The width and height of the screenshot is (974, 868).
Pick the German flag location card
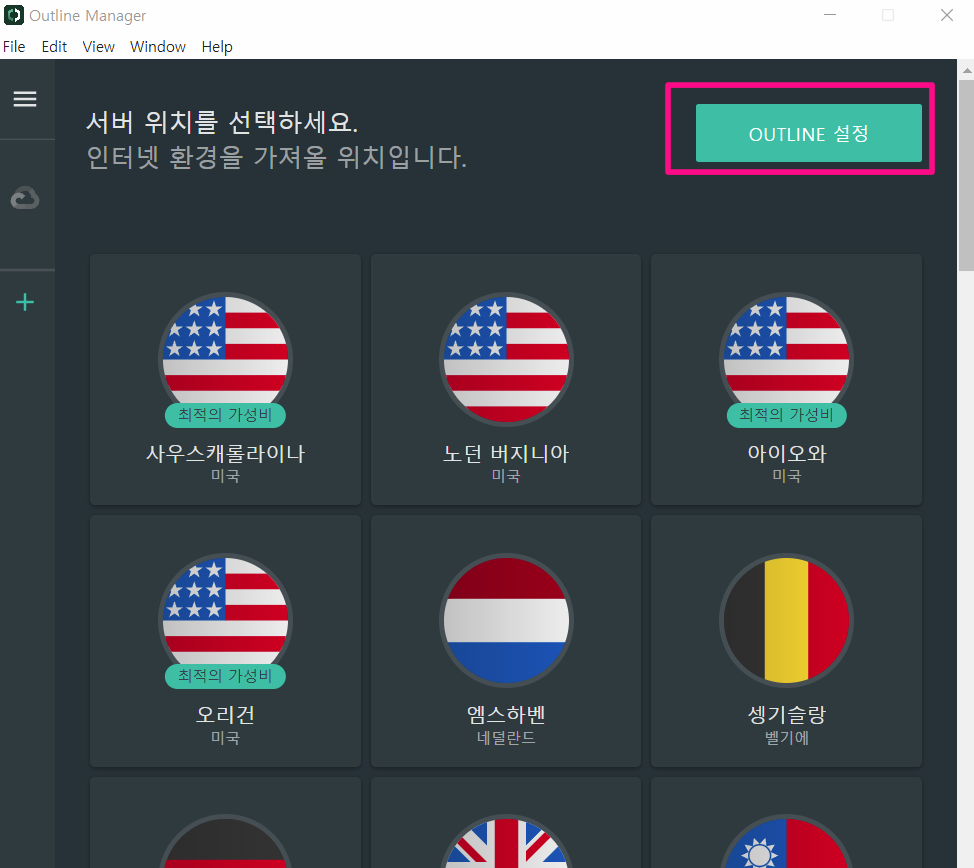225,823
